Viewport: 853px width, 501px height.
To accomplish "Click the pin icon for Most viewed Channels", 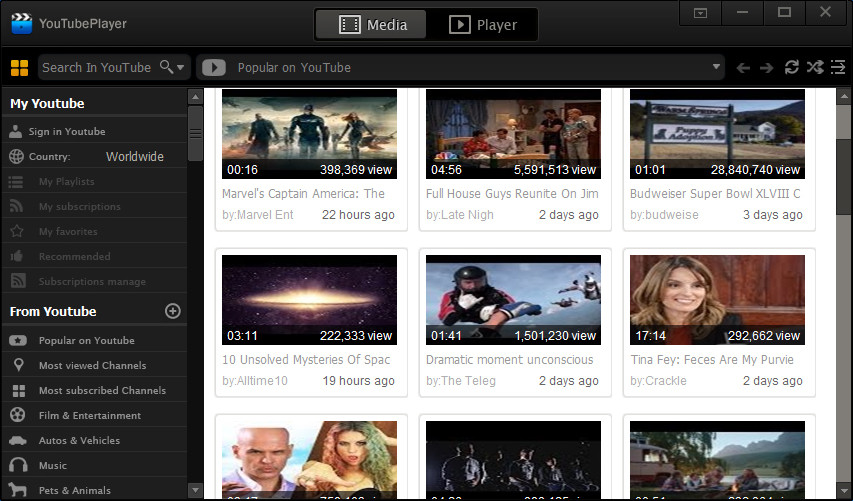I will tap(18, 365).
